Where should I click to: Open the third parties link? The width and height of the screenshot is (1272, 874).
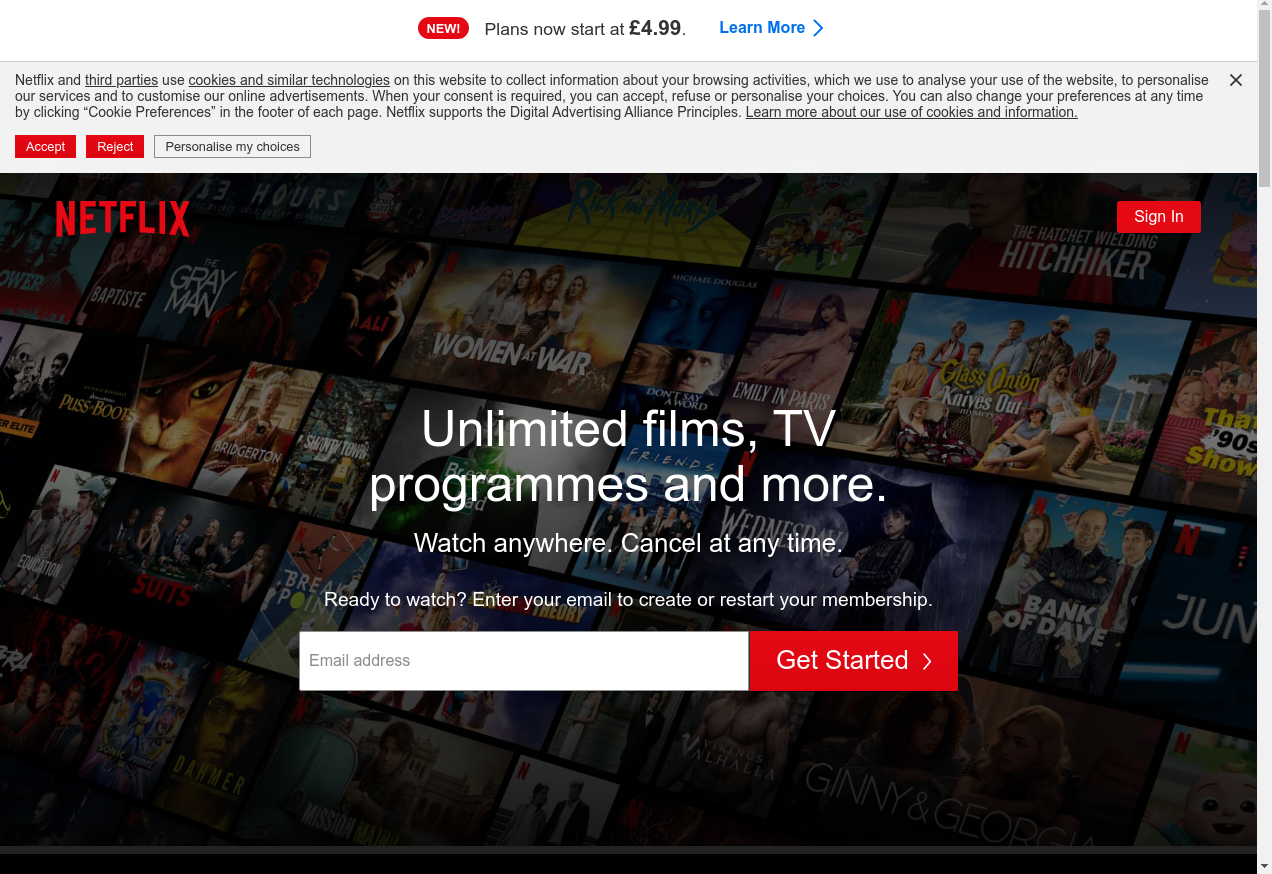[x=121, y=80]
